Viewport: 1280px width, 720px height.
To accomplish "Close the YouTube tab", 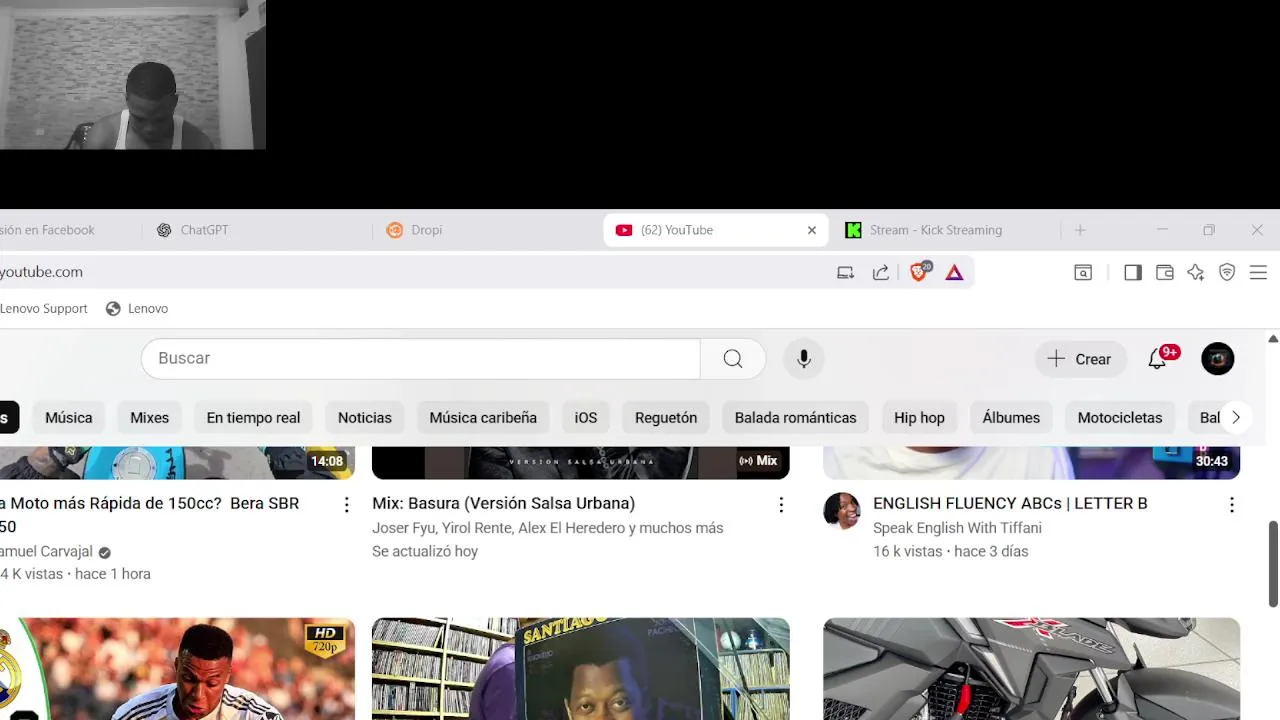I will click(812, 230).
